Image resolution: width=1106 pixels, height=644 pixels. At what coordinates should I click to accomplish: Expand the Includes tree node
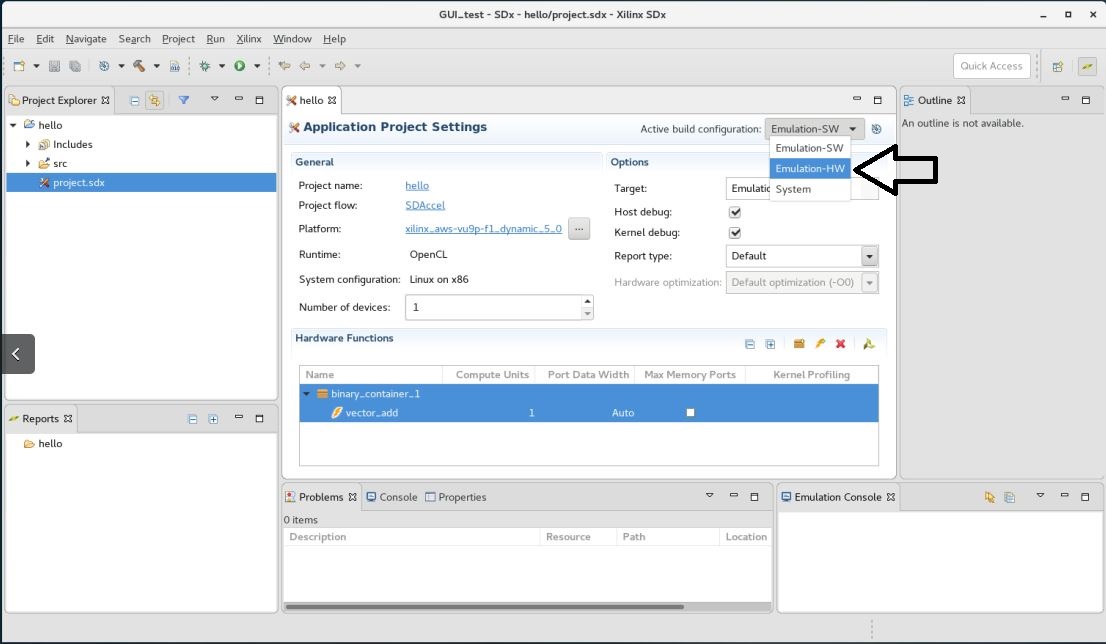pyautogui.click(x=28, y=144)
